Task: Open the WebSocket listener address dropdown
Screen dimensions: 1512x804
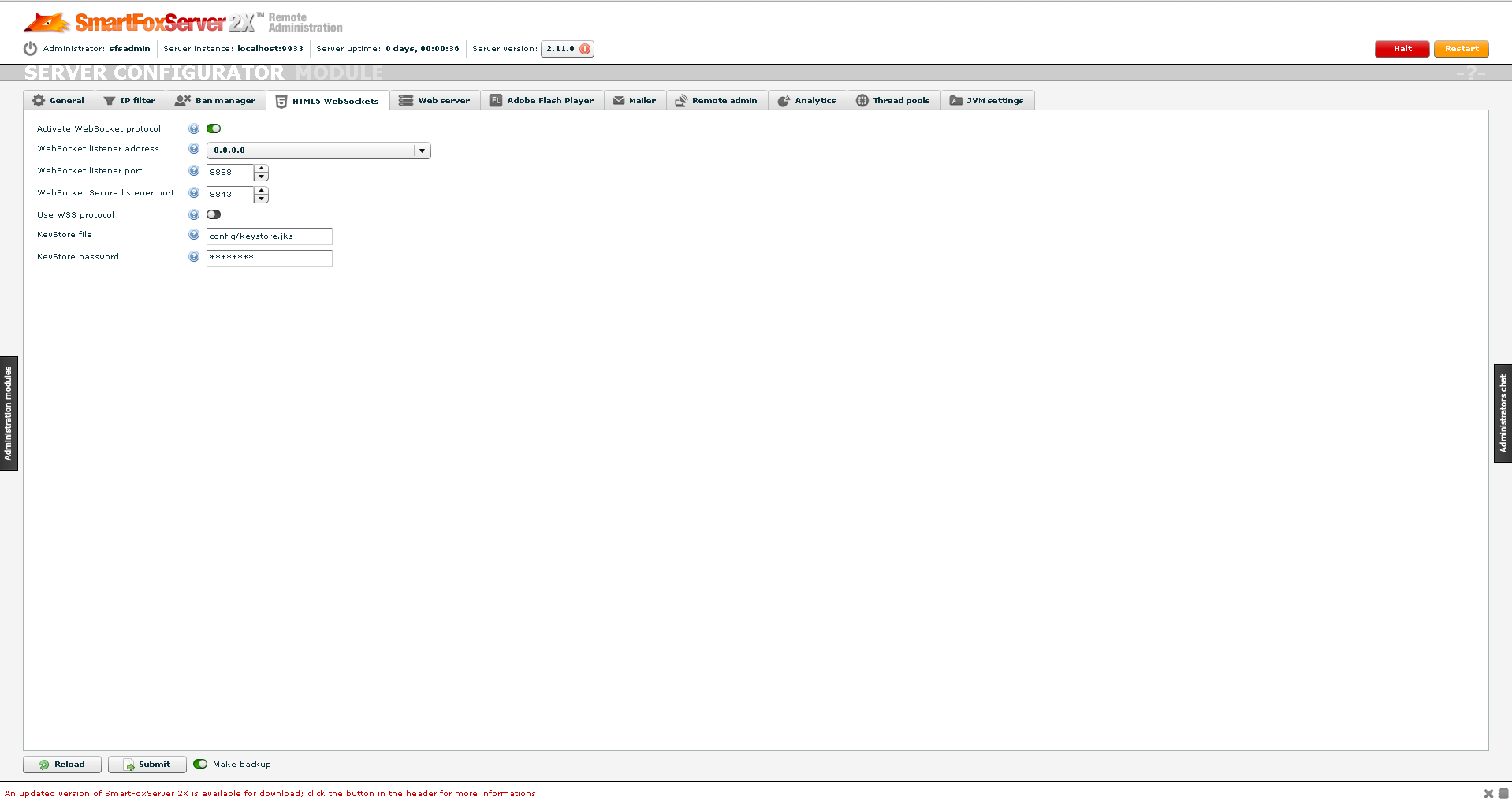Action: (x=422, y=151)
